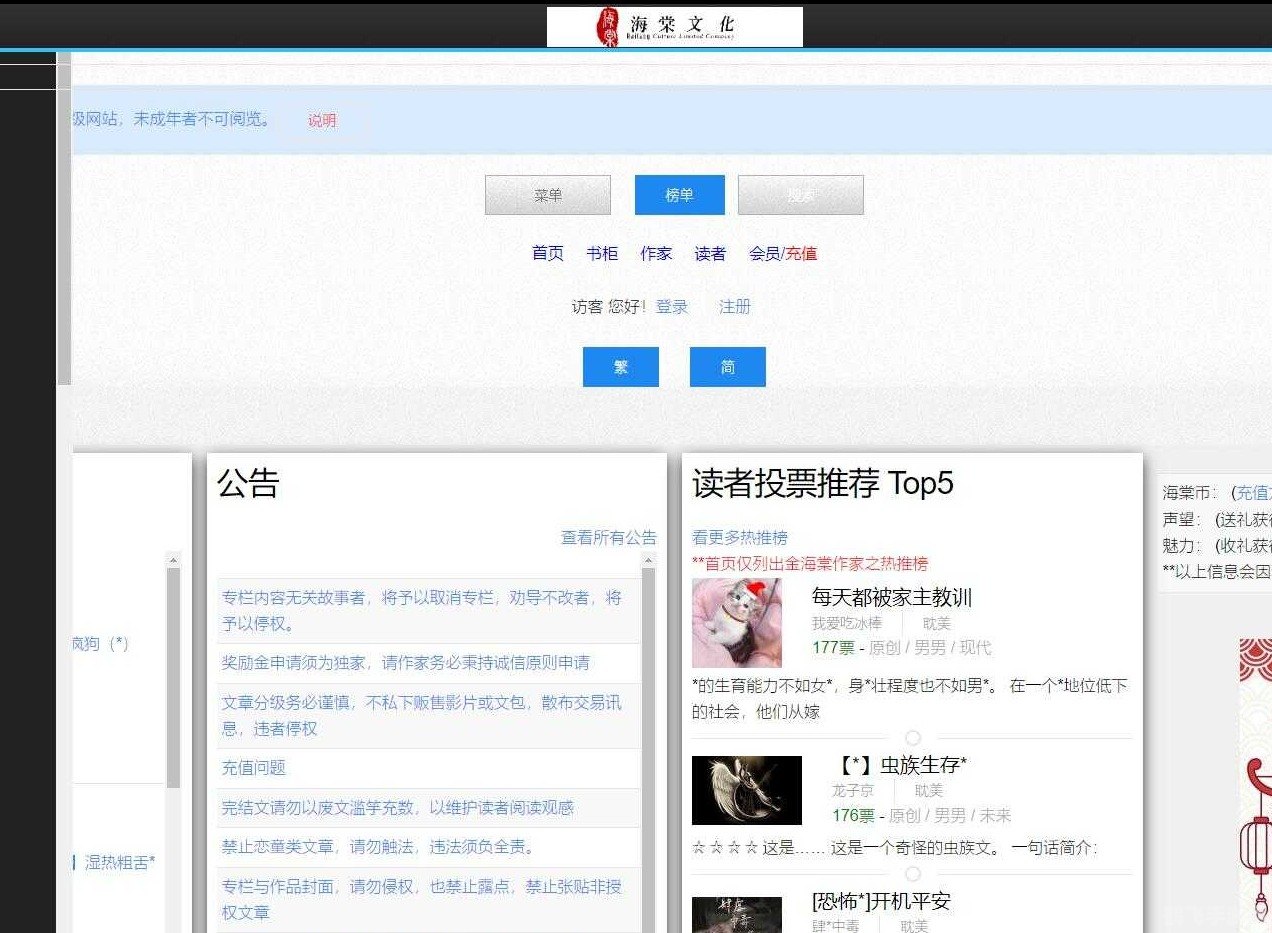Open the 会员/充值 membership recharge link
This screenshot has width=1272, height=933.
point(782,253)
